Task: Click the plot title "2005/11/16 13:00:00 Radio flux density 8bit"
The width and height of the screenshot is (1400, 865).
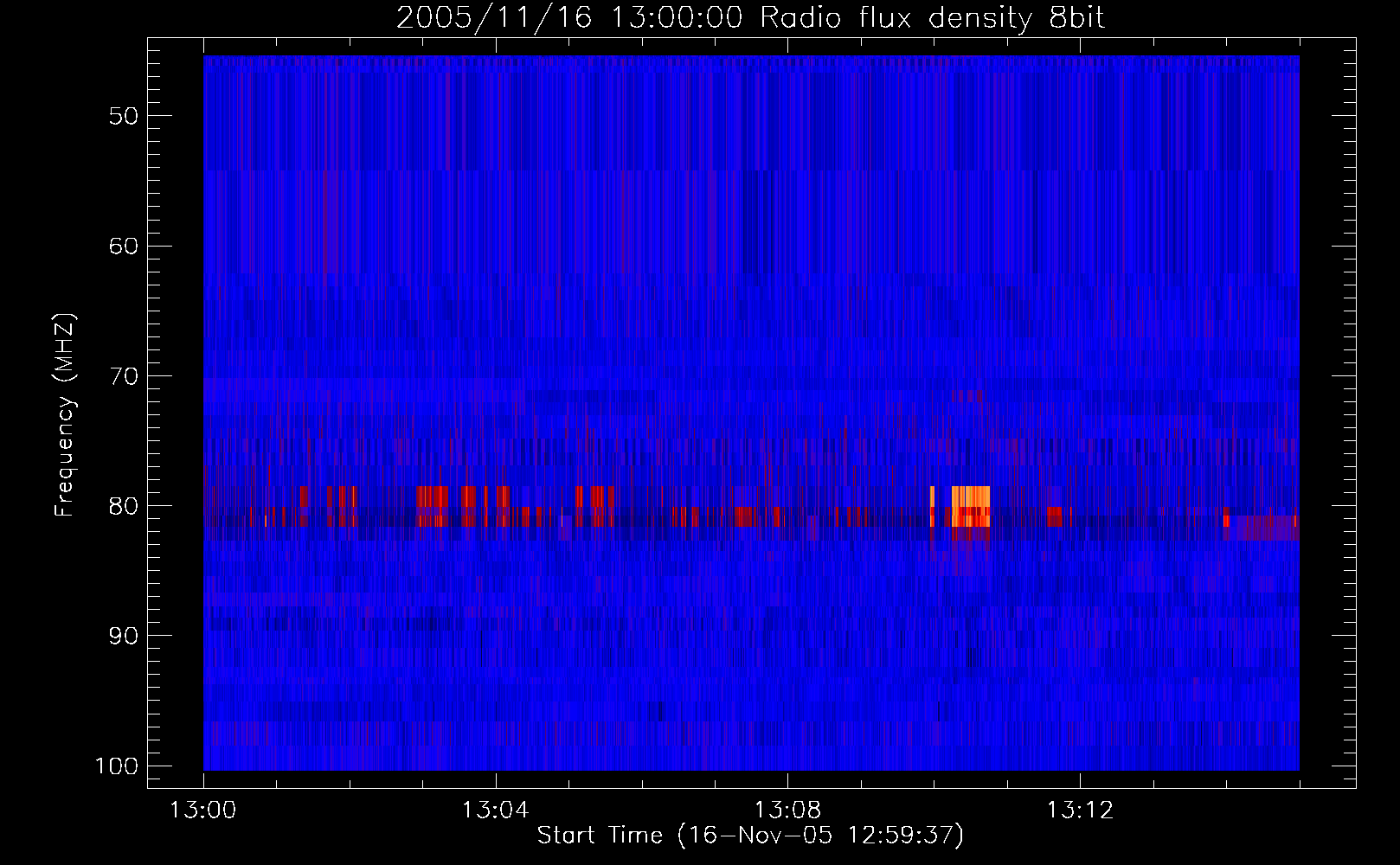Action: 750,17
